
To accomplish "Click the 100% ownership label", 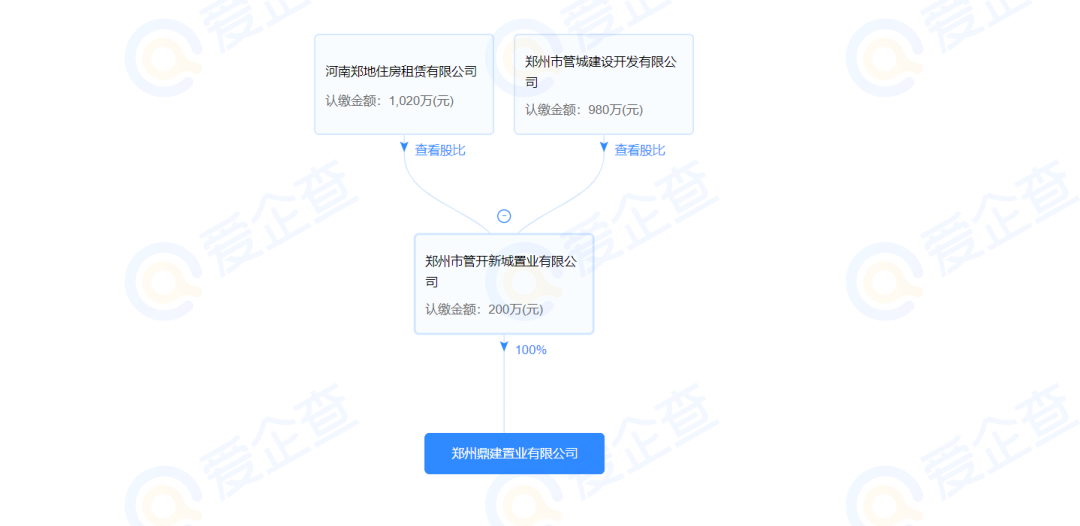I will coord(531,350).
